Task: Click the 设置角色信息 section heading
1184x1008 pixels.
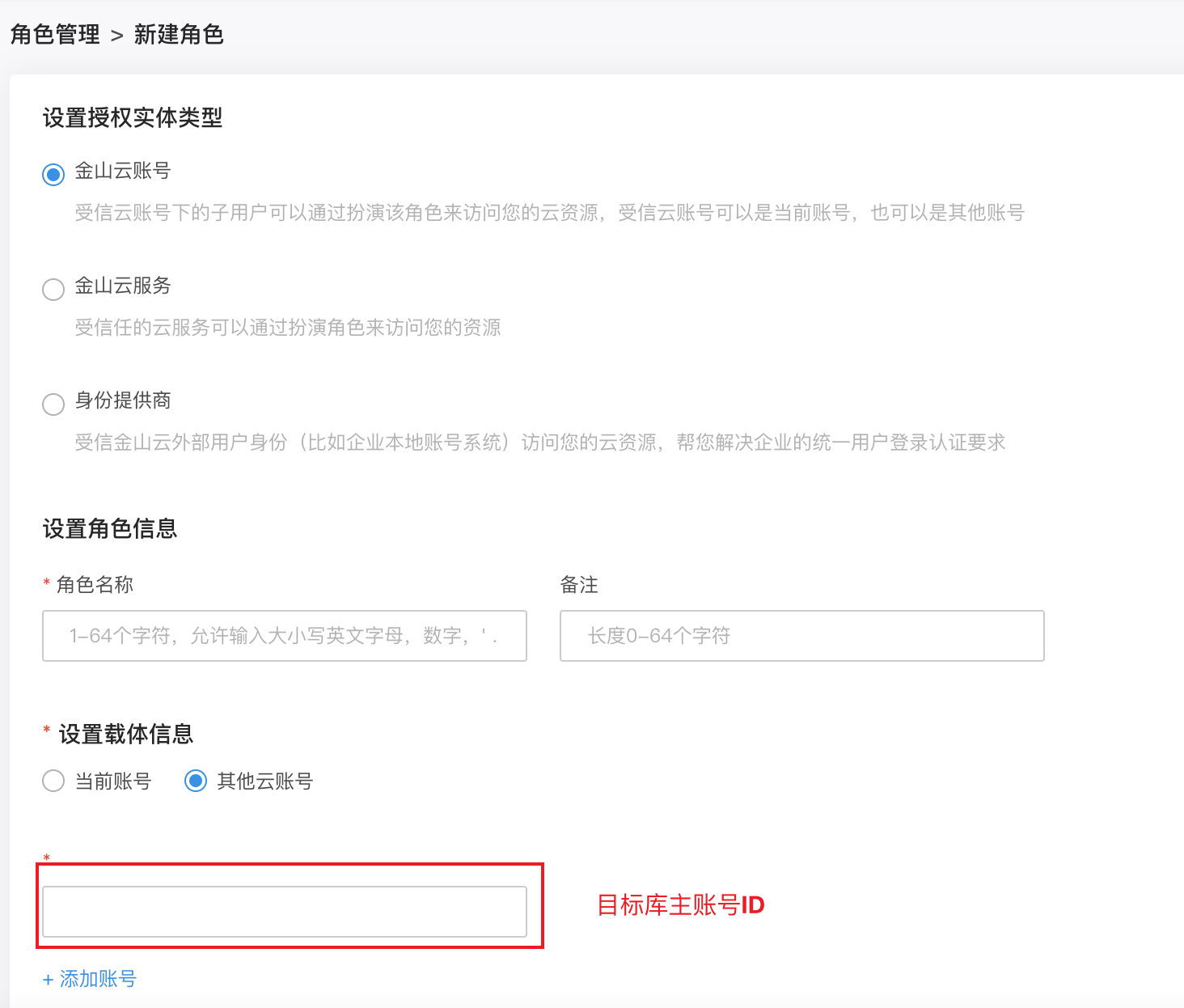Action: coord(110,529)
